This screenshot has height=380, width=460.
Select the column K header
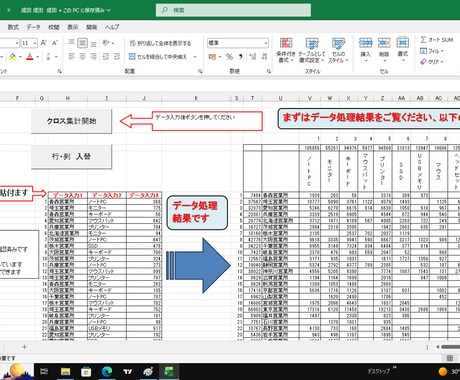coord(196,98)
